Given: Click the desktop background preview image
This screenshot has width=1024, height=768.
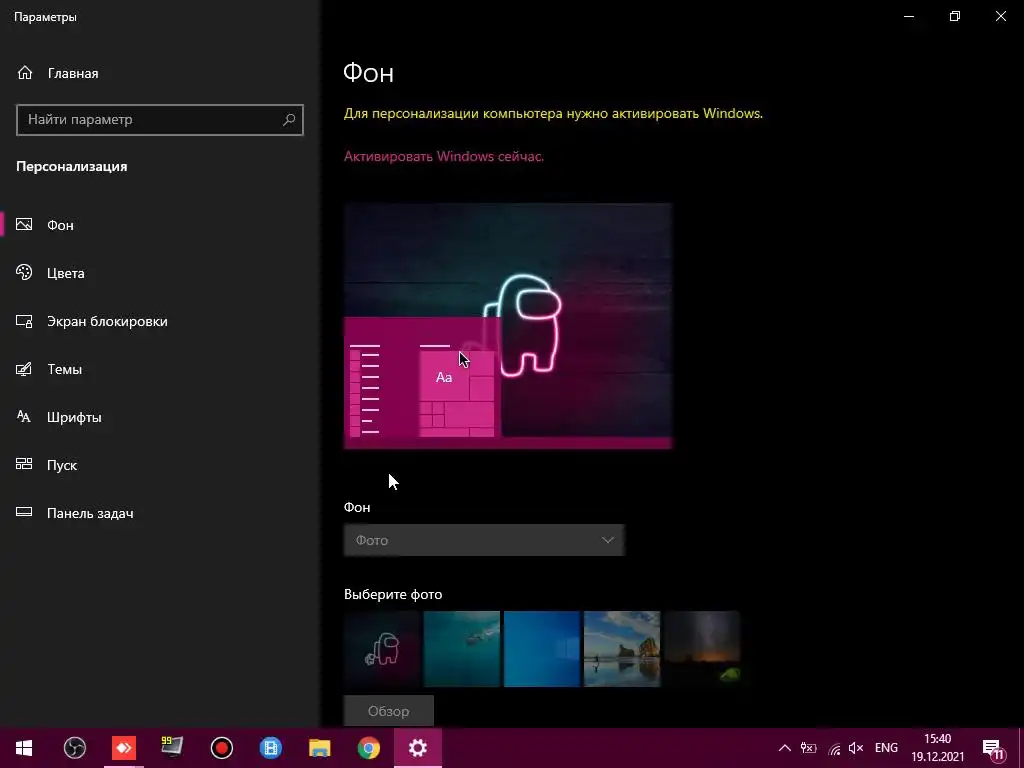Looking at the screenshot, I should tap(508, 326).
